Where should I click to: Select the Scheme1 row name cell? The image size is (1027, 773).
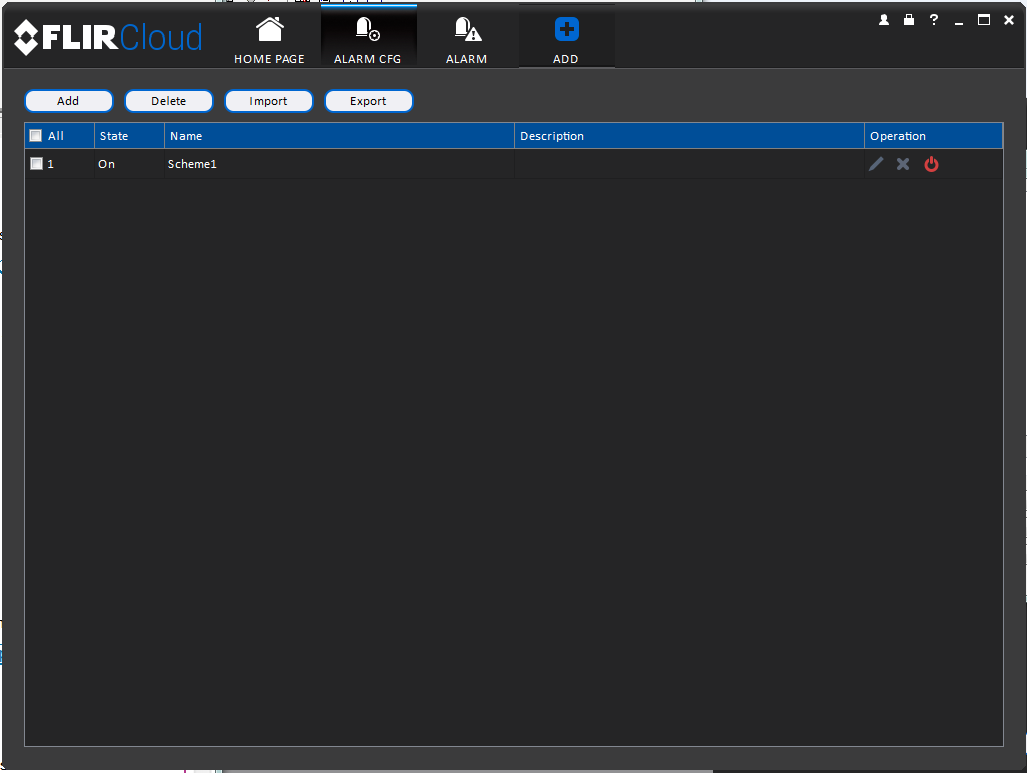click(339, 164)
